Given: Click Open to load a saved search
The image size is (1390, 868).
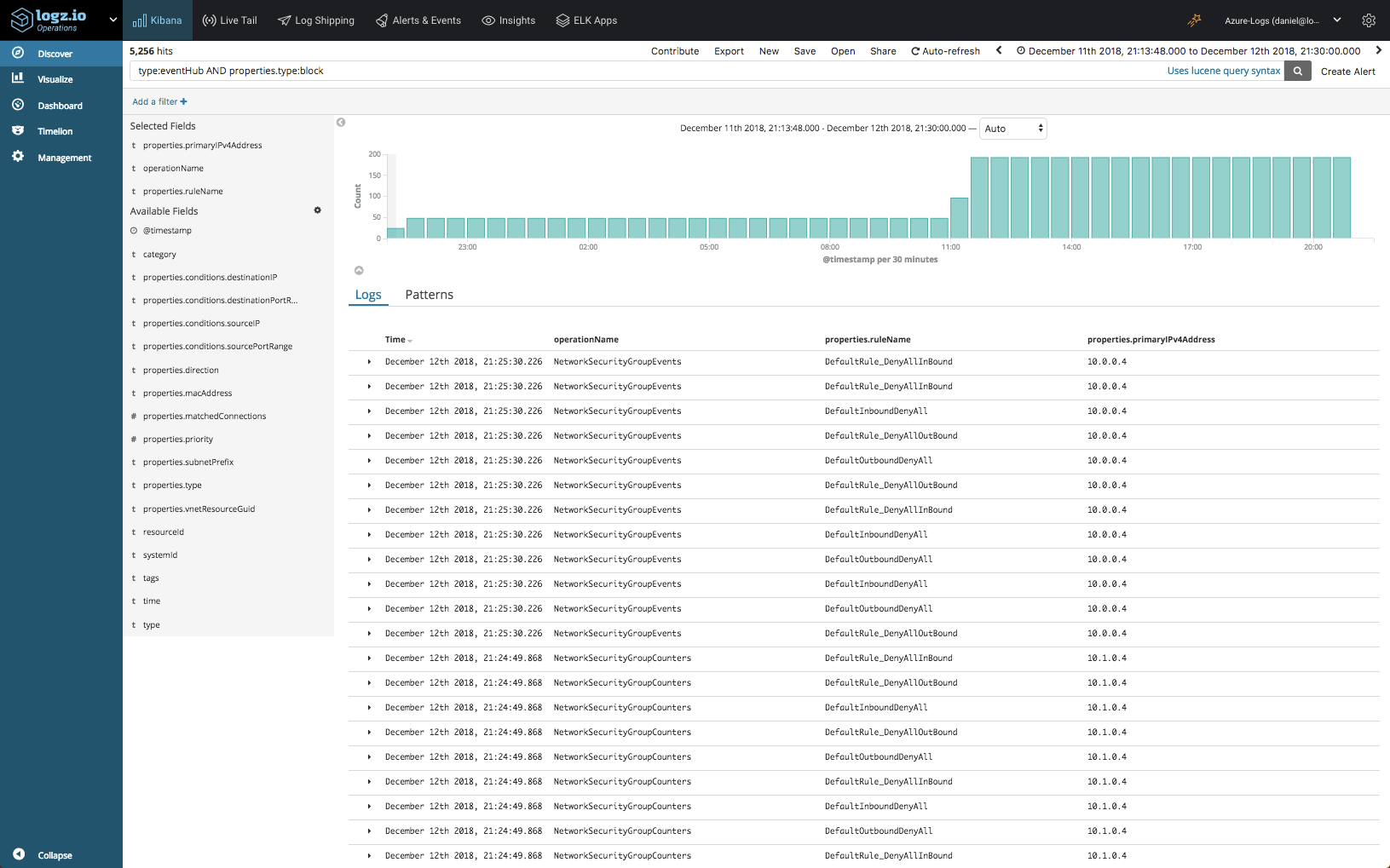Looking at the screenshot, I should click(843, 51).
